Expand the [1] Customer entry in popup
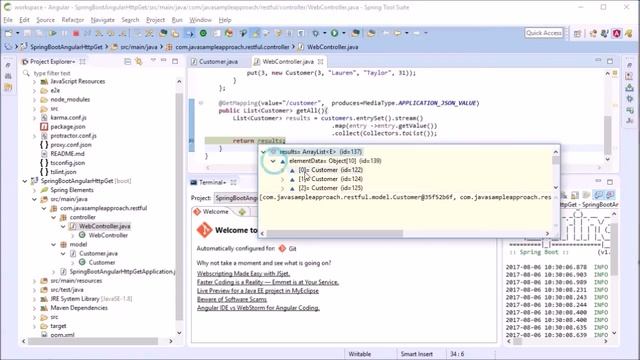Screen dimensions: 640x360 [282, 179]
